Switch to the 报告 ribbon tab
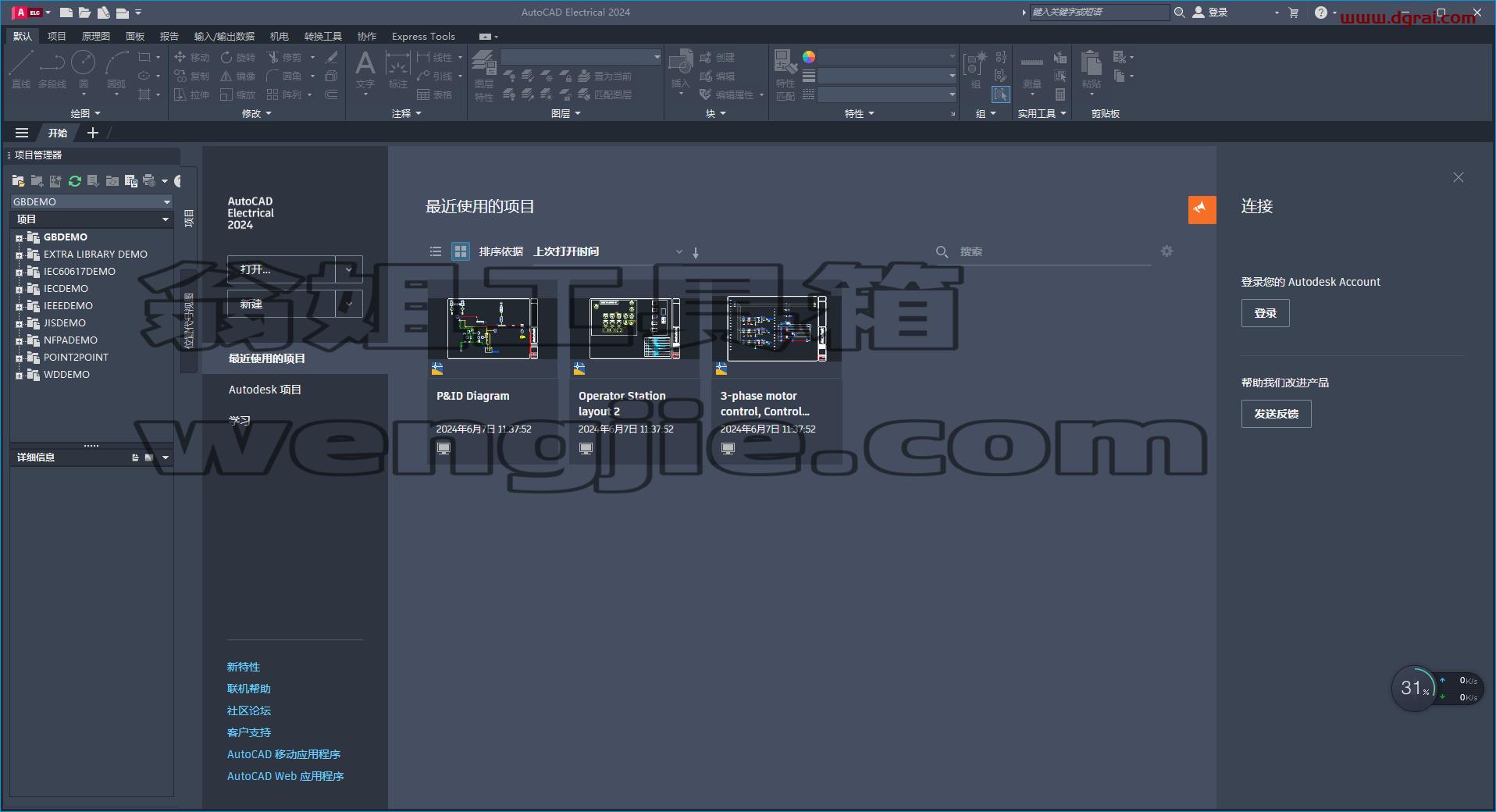The width and height of the screenshot is (1496, 812). (x=169, y=36)
